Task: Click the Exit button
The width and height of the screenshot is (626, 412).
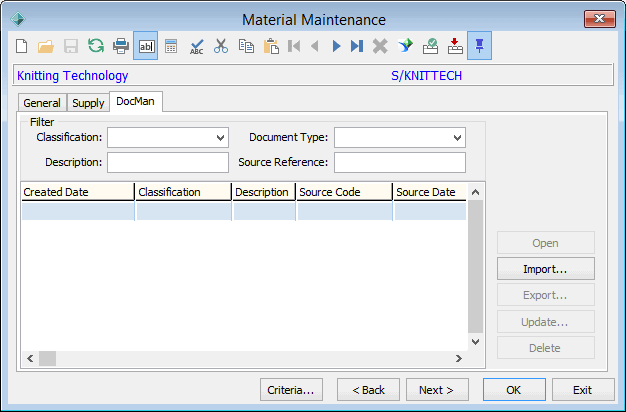Action: (583, 390)
